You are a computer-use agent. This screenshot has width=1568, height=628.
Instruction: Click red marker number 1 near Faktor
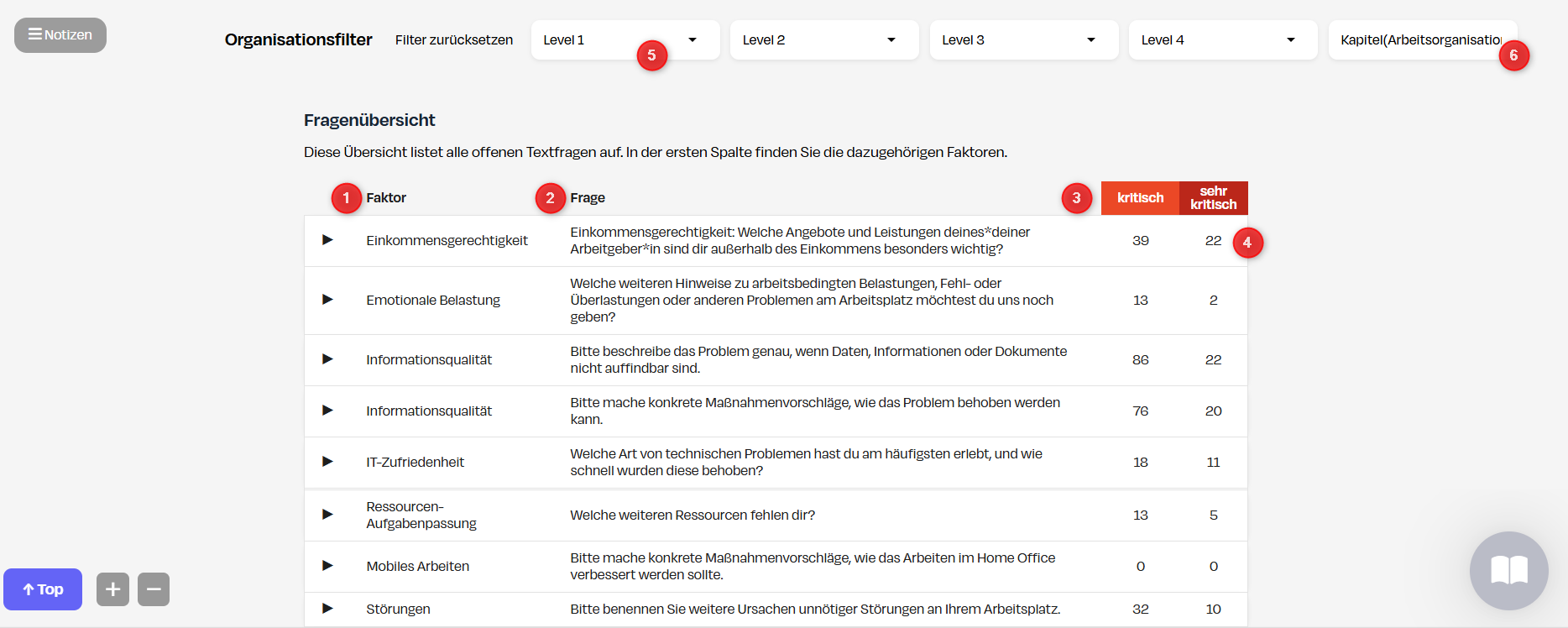[x=346, y=198]
